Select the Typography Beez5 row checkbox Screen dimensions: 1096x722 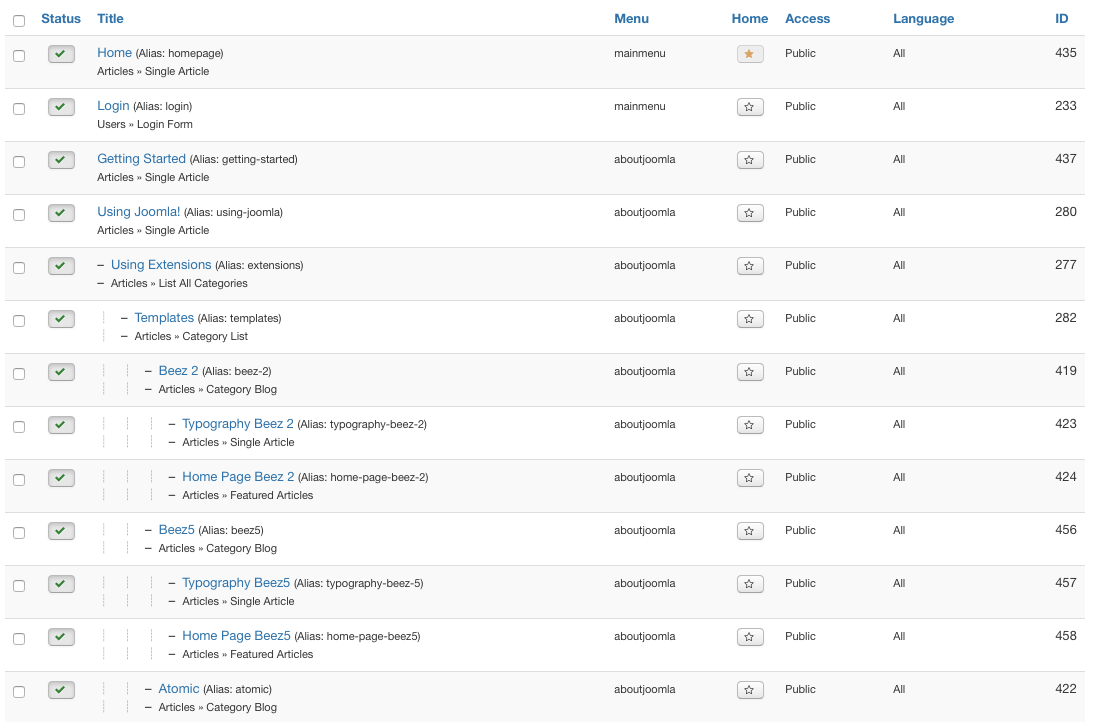click(x=19, y=586)
